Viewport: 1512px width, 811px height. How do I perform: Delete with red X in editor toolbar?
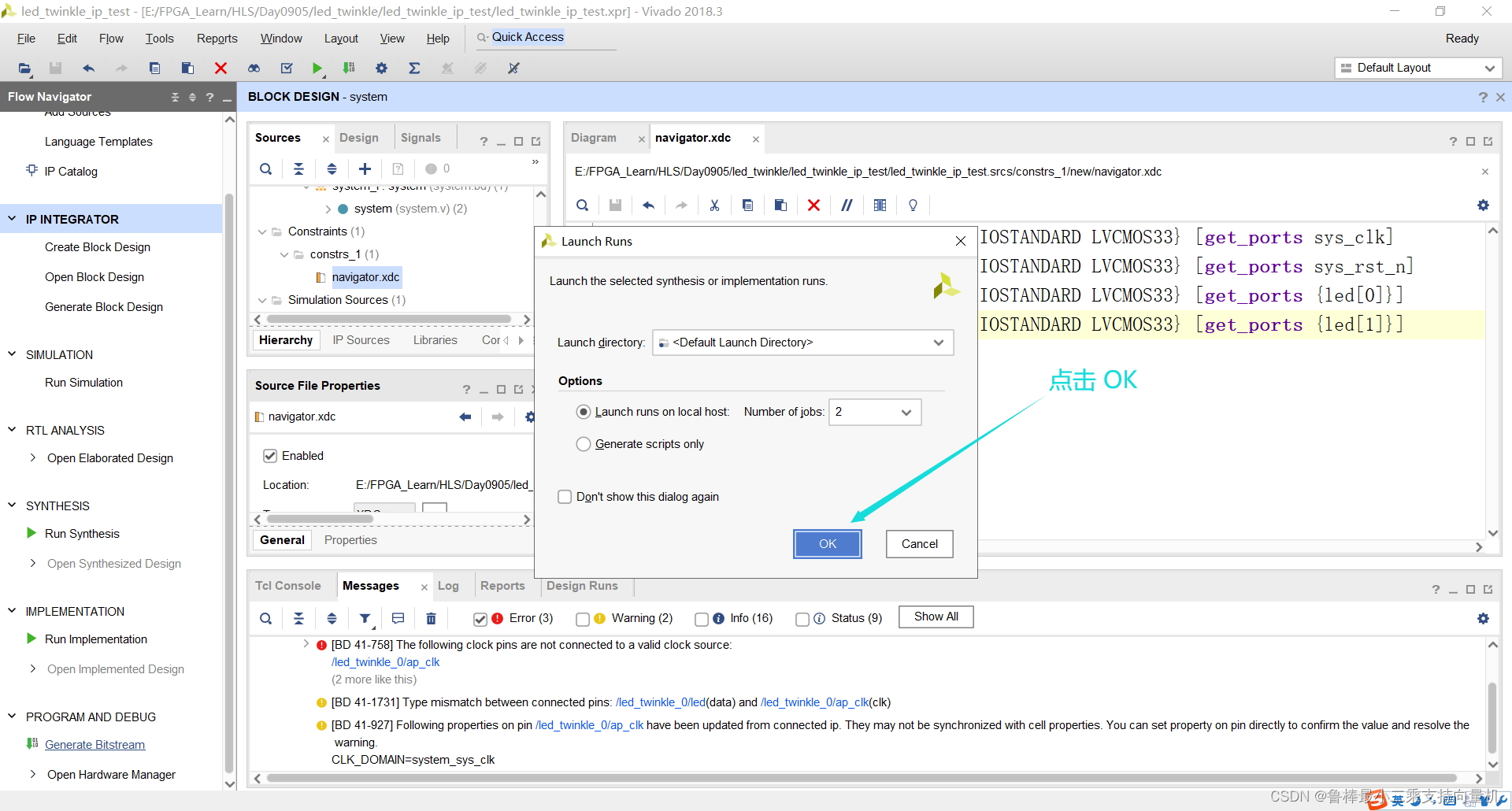coord(813,206)
